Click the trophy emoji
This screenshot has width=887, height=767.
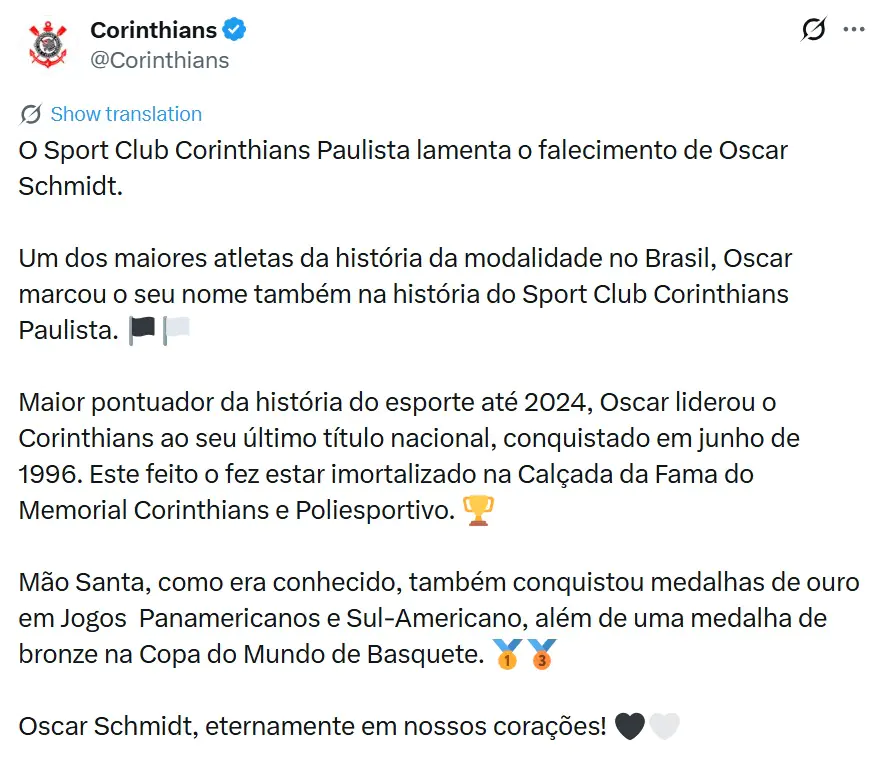point(480,511)
